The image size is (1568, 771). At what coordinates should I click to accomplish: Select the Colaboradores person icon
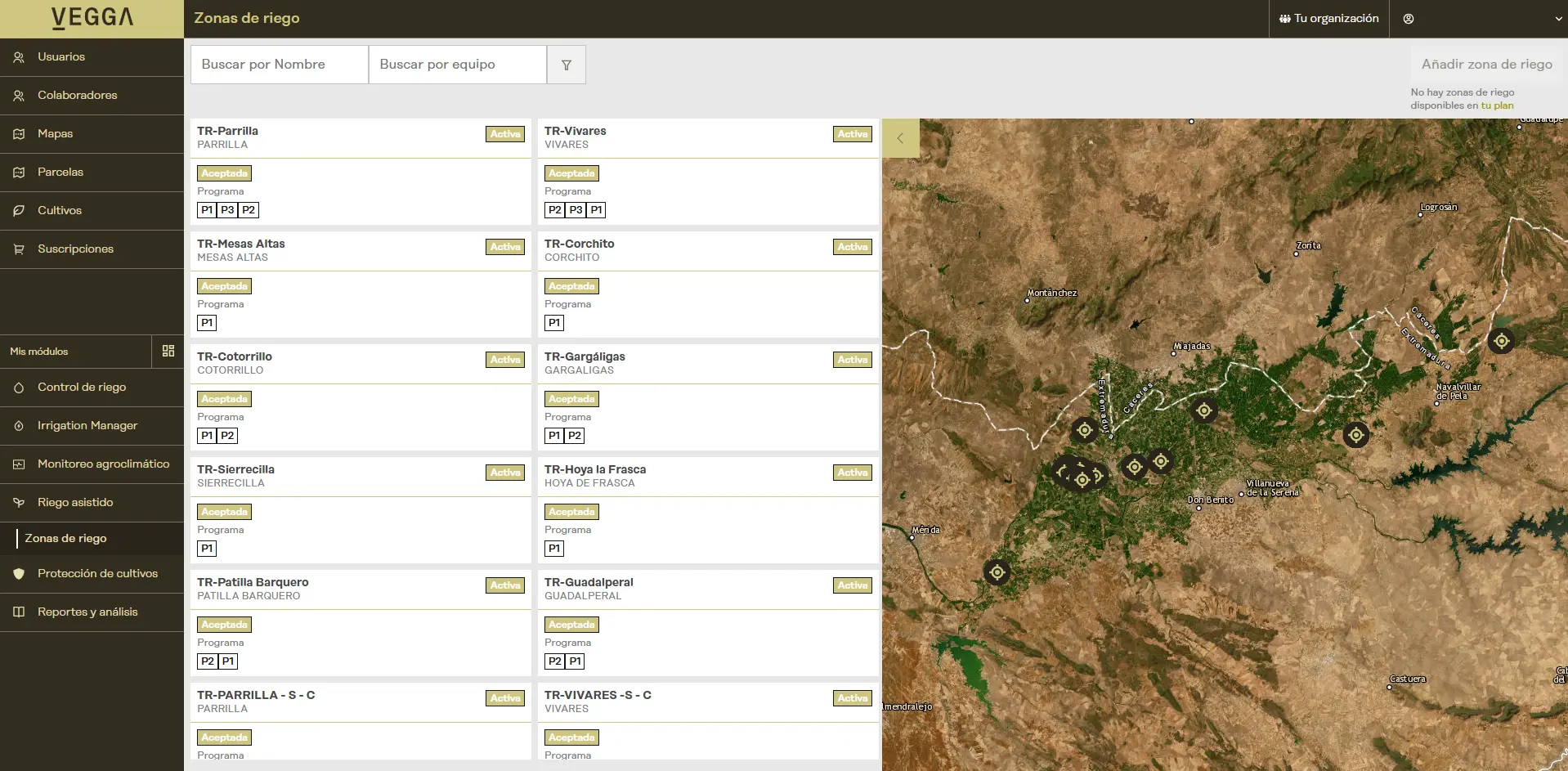point(19,96)
